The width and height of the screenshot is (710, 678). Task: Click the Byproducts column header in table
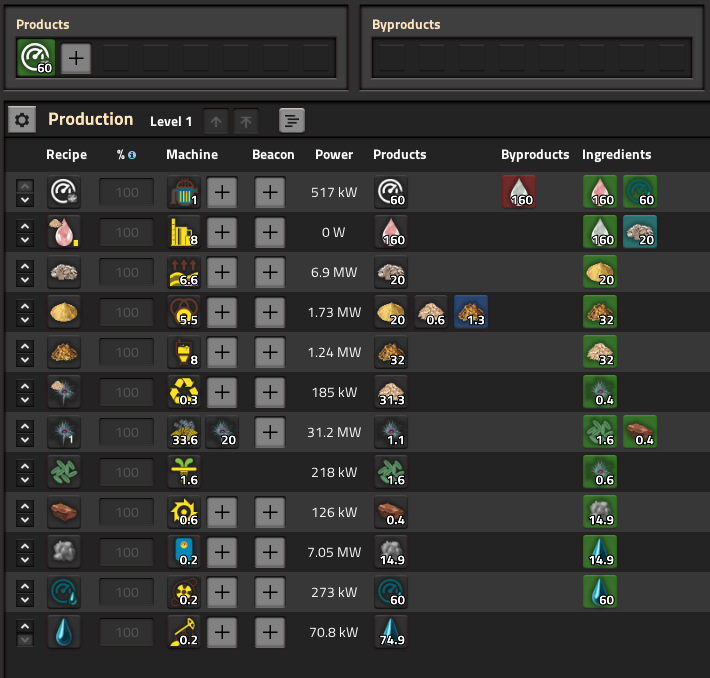pyautogui.click(x=535, y=154)
